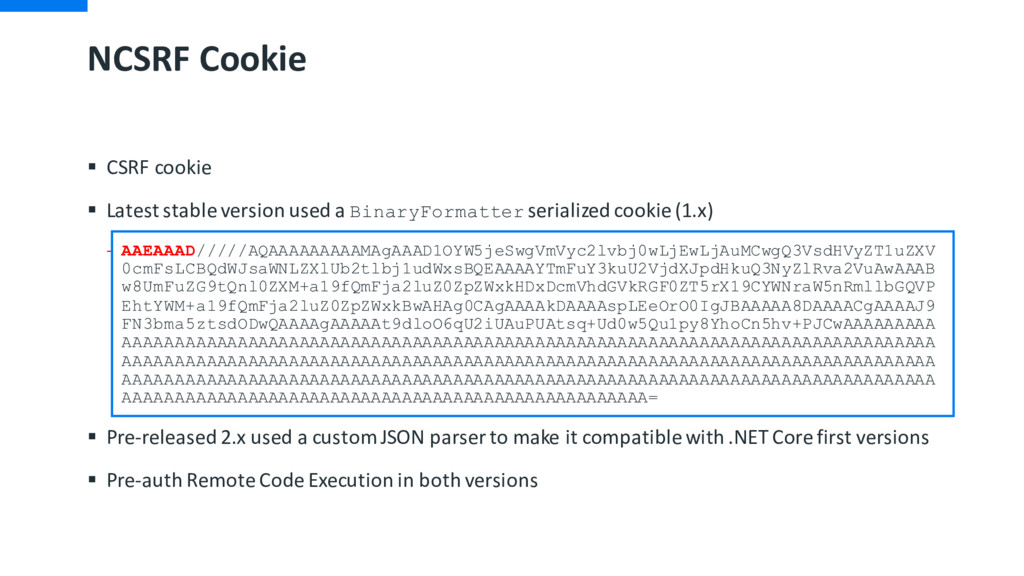Image resolution: width=1024 pixels, height=576 pixels.
Task: Click the .NET Core first versions phrase
Action: point(828,438)
